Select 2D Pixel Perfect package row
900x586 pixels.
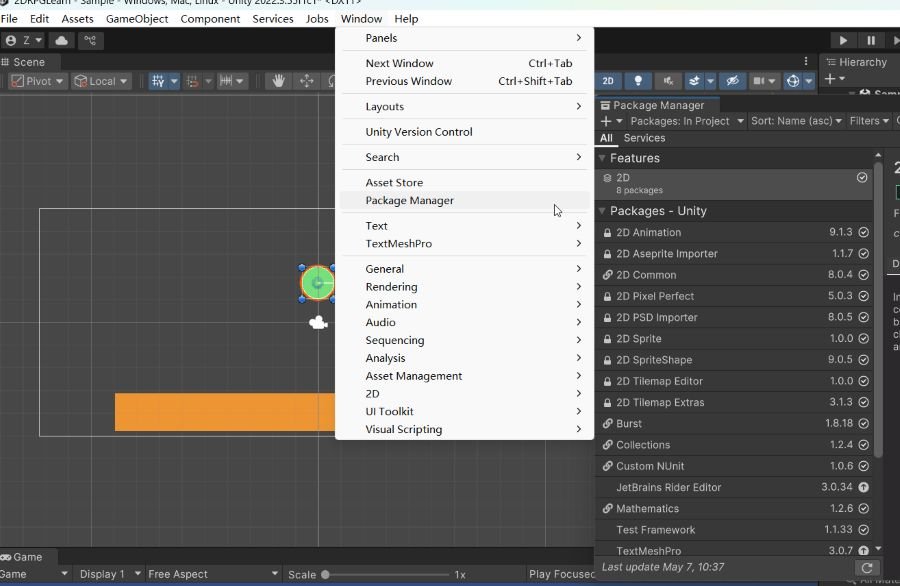[734, 296]
